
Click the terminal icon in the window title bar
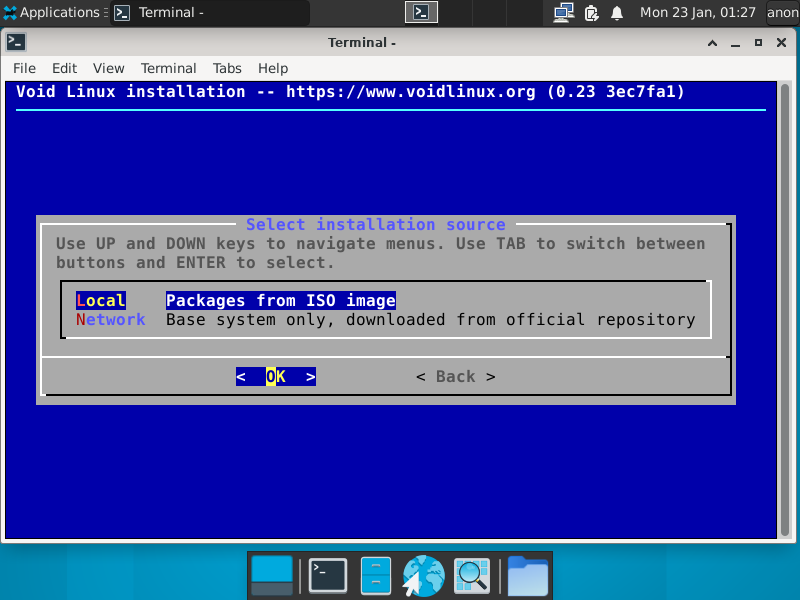pos(16,42)
